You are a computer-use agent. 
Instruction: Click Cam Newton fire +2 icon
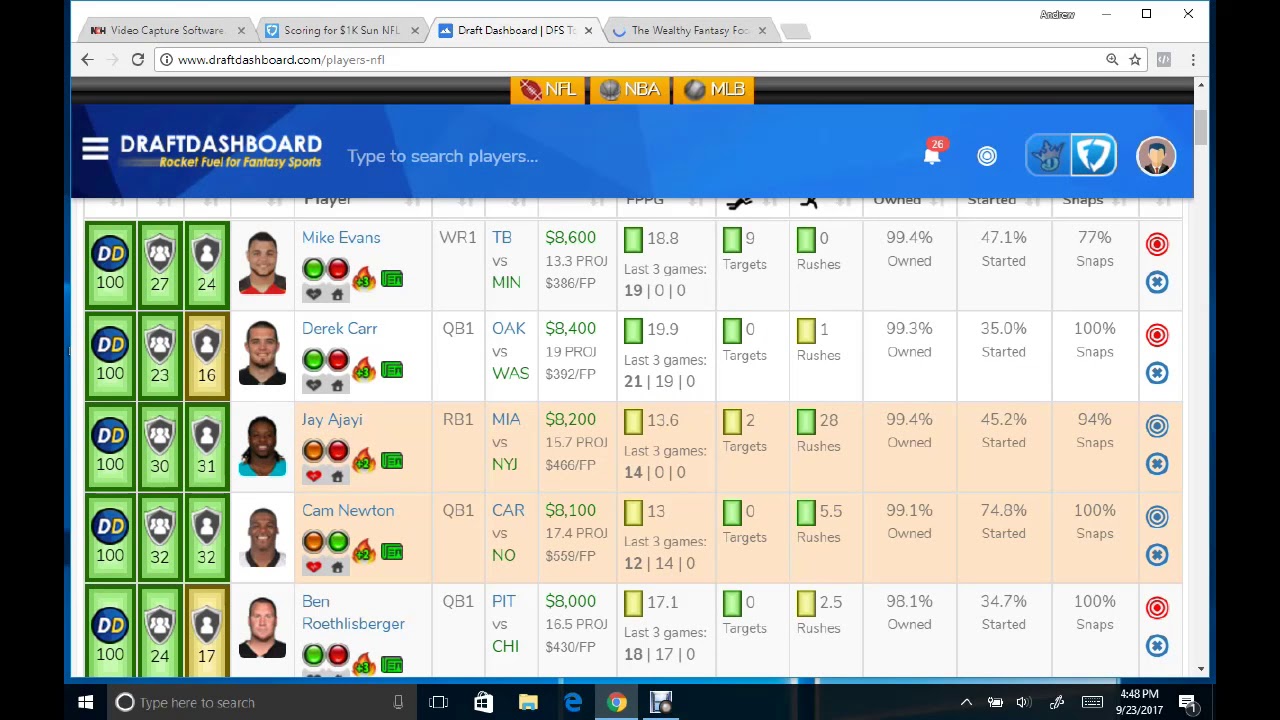[x=364, y=550]
